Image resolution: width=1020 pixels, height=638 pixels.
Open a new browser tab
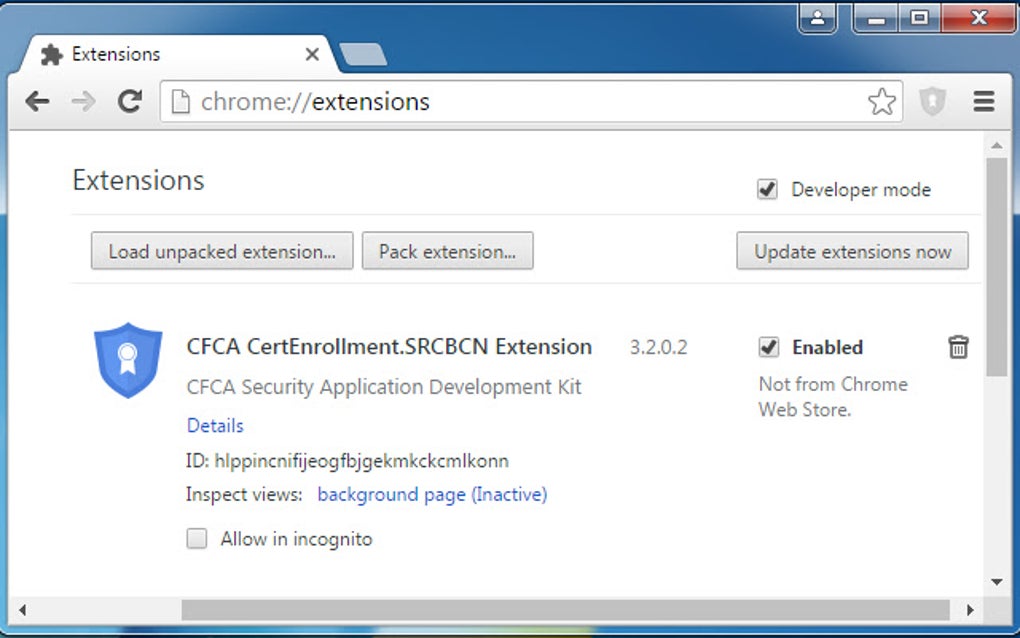(363, 55)
